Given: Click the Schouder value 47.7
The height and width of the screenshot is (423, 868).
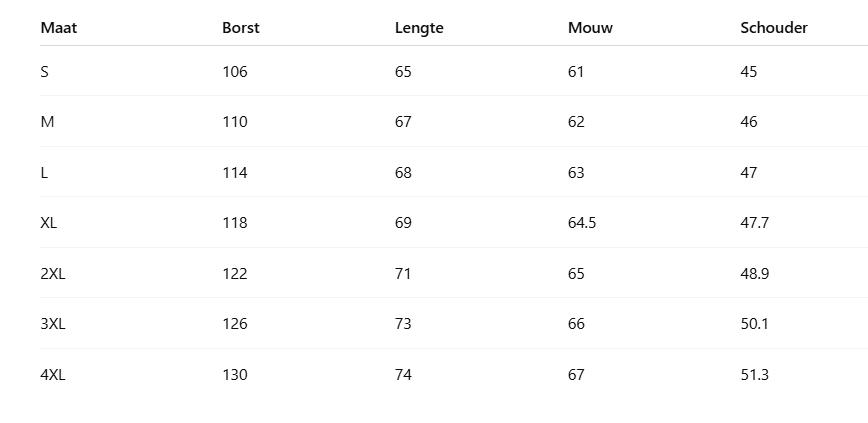Looking at the screenshot, I should (x=755, y=223).
